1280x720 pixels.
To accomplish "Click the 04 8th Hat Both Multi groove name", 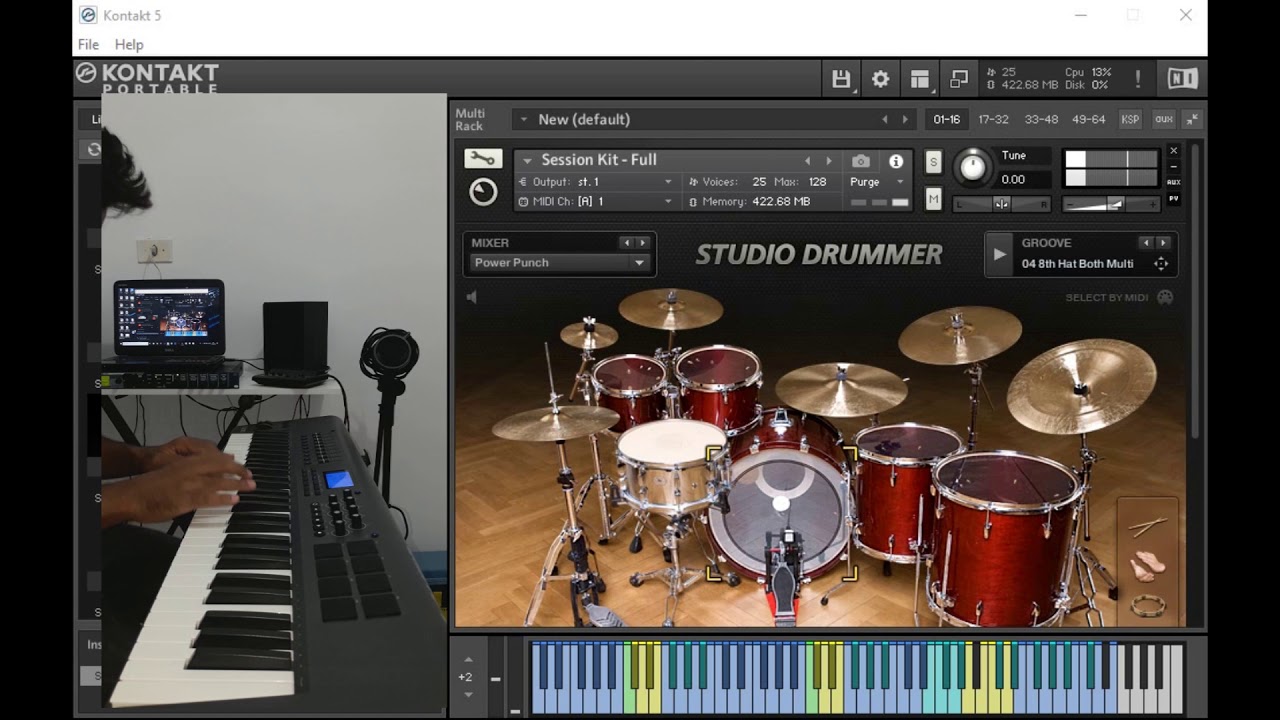I will [x=1077, y=264].
